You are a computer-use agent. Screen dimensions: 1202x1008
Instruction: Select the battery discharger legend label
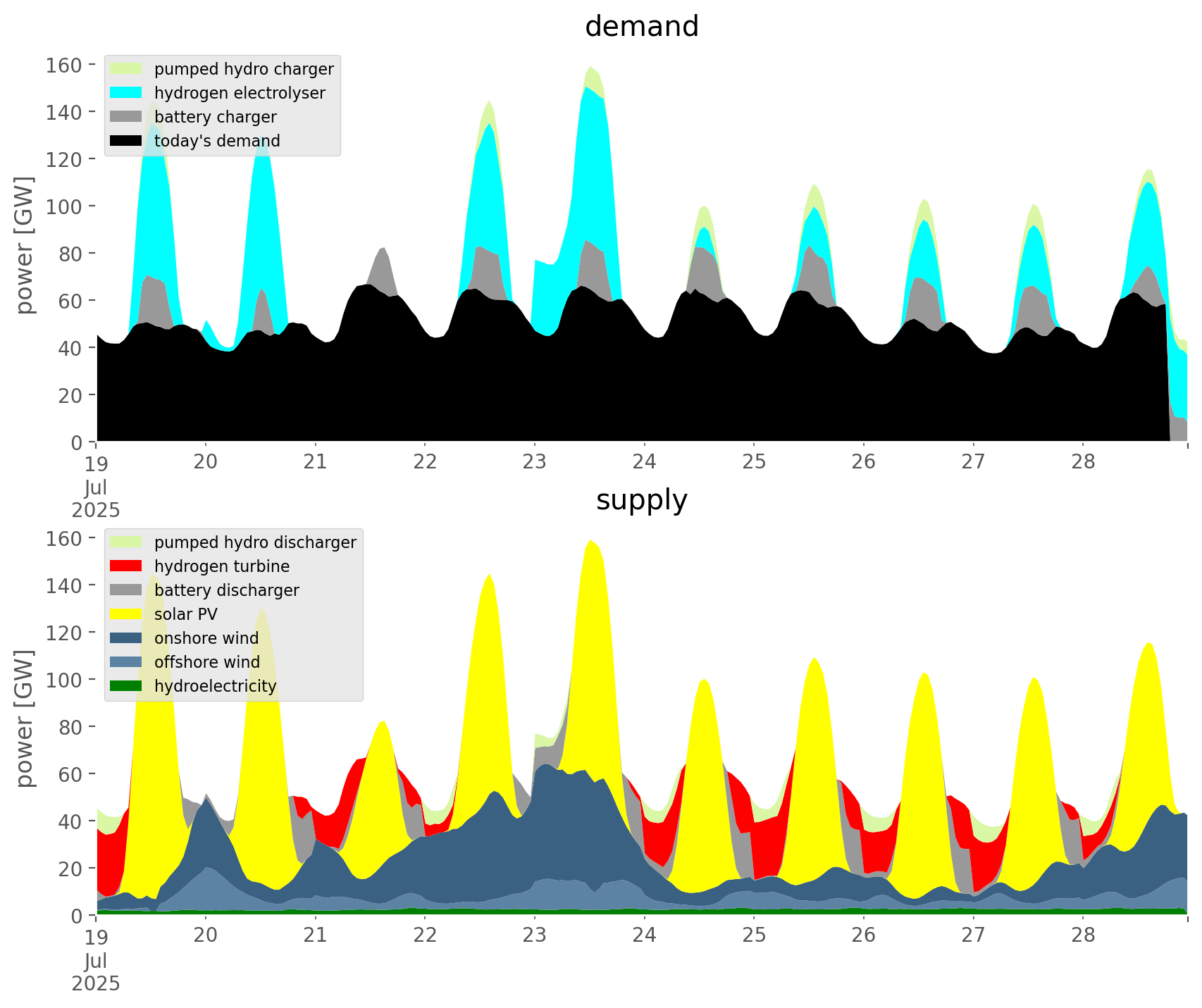click(226, 590)
